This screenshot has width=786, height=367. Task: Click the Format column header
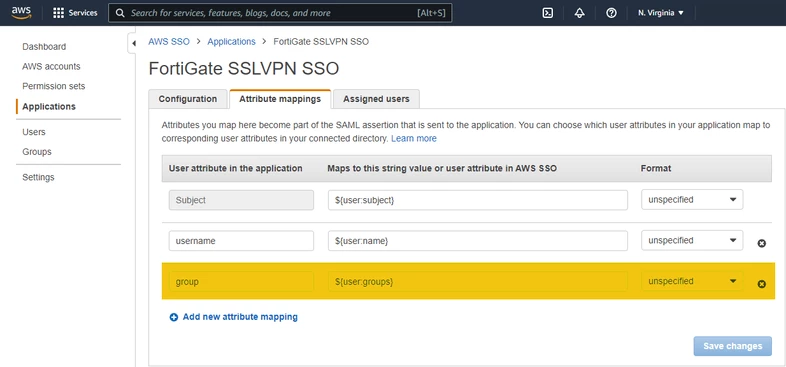[x=656, y=168]
